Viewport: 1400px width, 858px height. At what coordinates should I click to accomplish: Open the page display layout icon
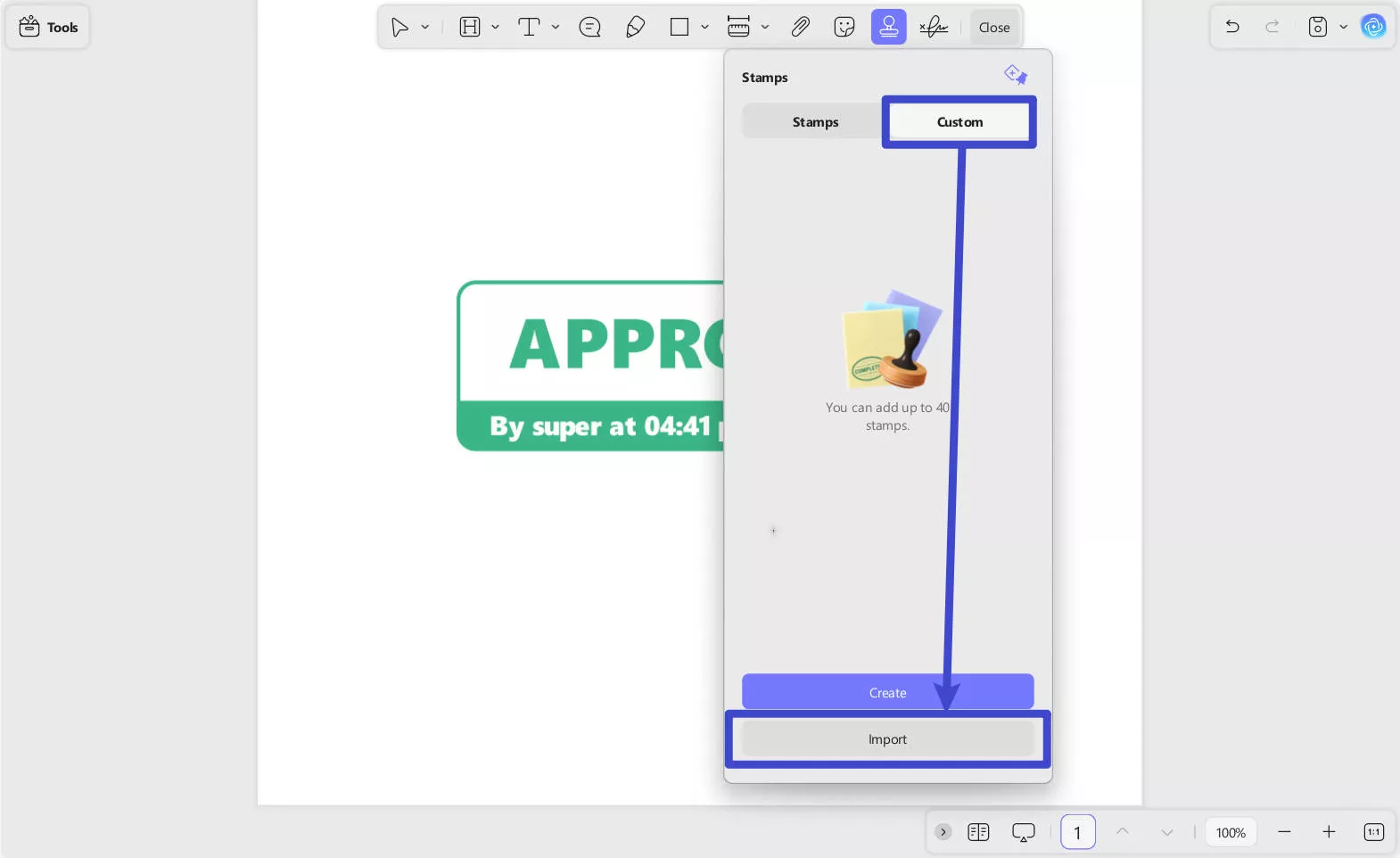978,832
